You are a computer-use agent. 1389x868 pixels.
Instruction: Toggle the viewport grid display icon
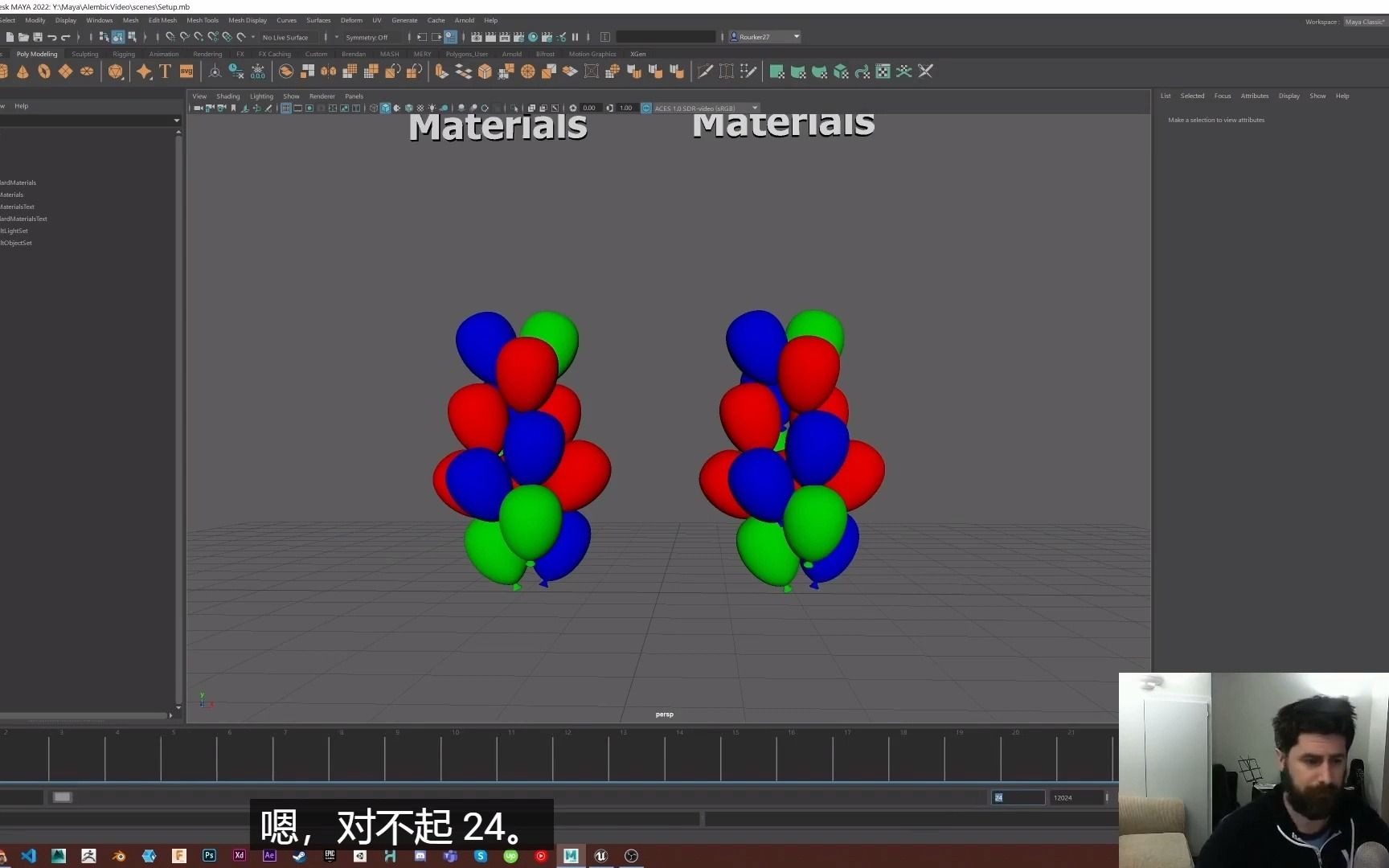(x=286, y=108)
